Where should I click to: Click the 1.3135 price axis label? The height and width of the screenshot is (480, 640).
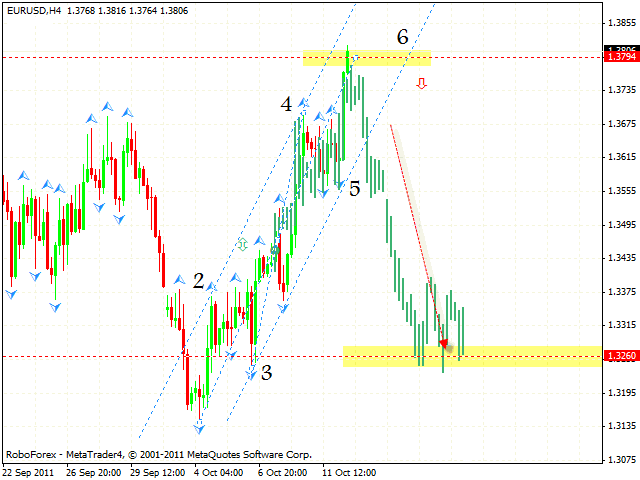pyautogui.click(x=622, y=426)
